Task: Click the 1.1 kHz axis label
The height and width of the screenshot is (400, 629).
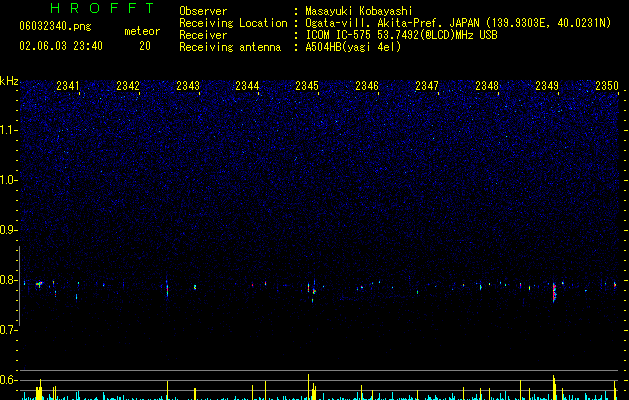Action: [x=8, y=130]
